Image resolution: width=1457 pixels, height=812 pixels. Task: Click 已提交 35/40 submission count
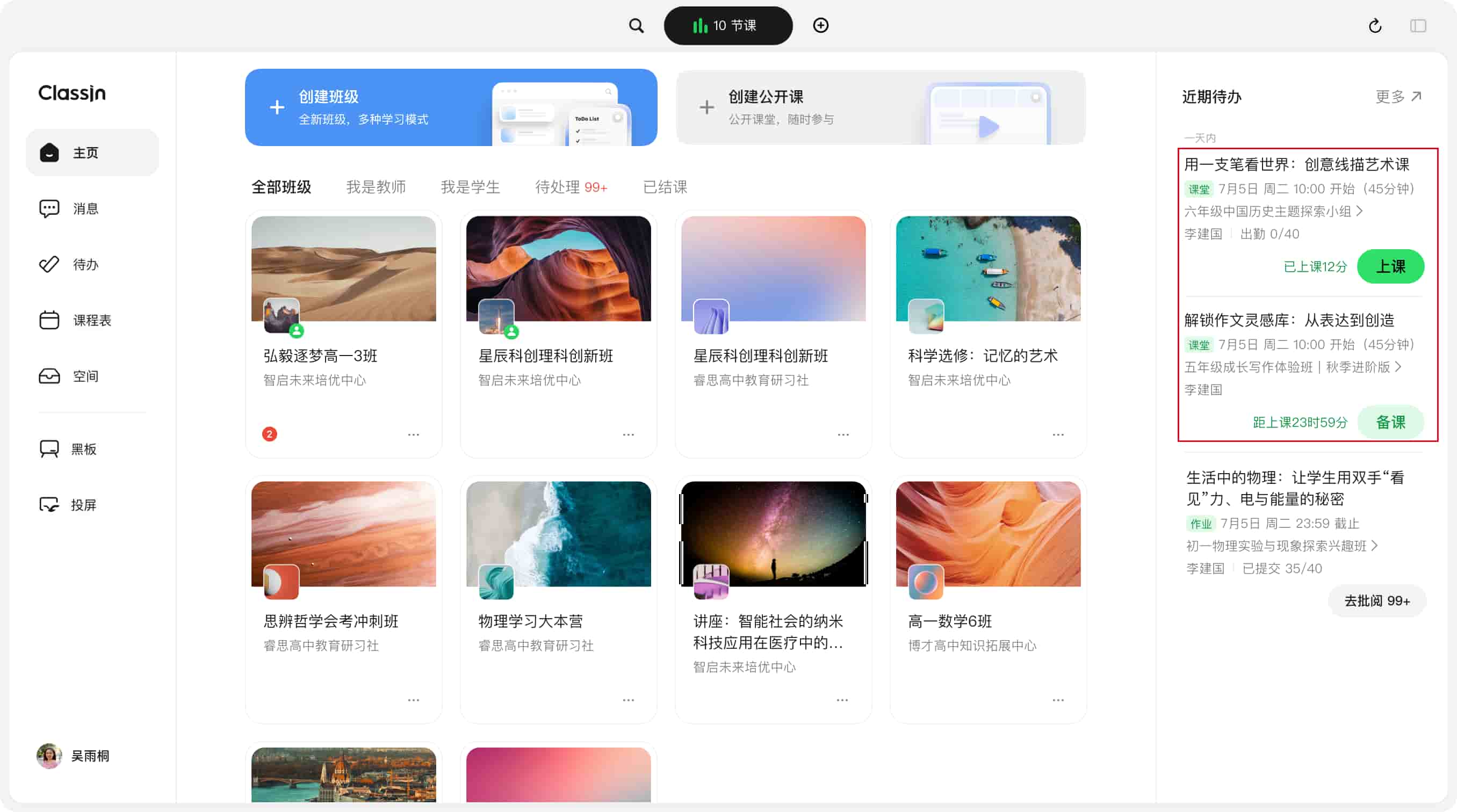tap(1282, 568)
